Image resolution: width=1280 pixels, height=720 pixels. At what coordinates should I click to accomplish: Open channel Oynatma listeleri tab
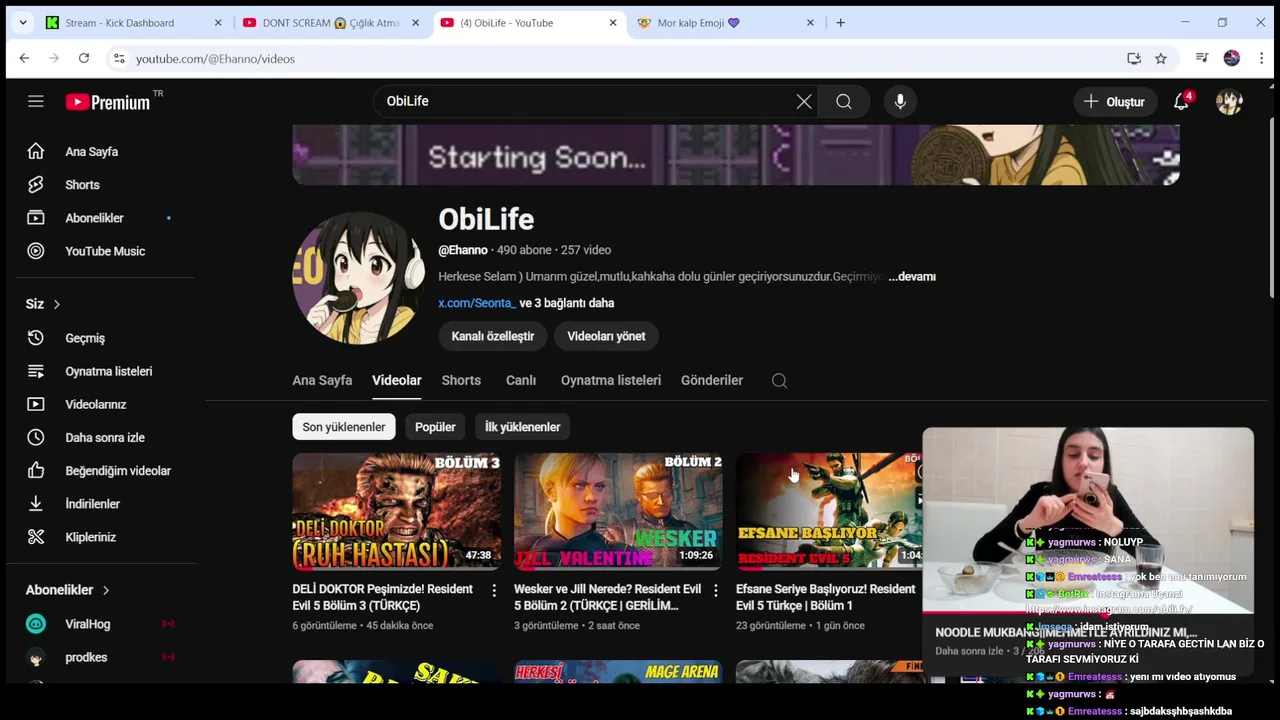(x=611, y=380)
